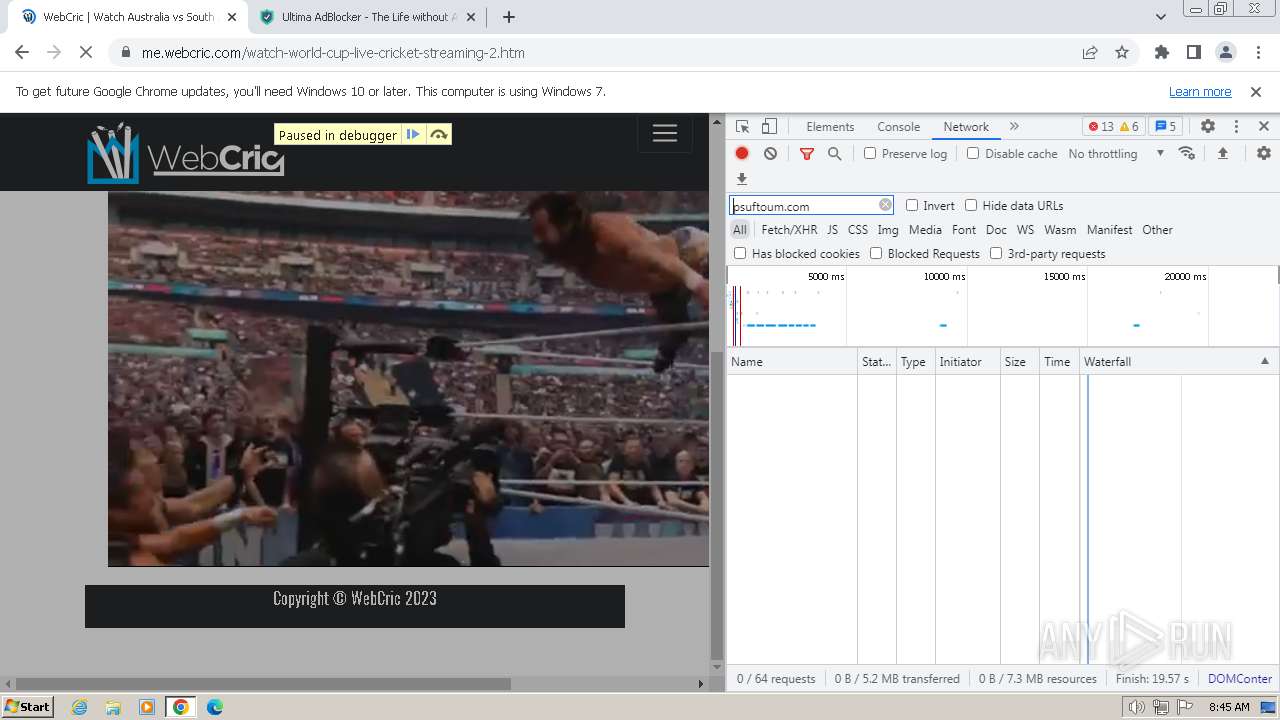The image size is (1280, 720).
Task: Dismiss Chrome update notification bar
Action: pyautogui.click(x=1256, y=91)
